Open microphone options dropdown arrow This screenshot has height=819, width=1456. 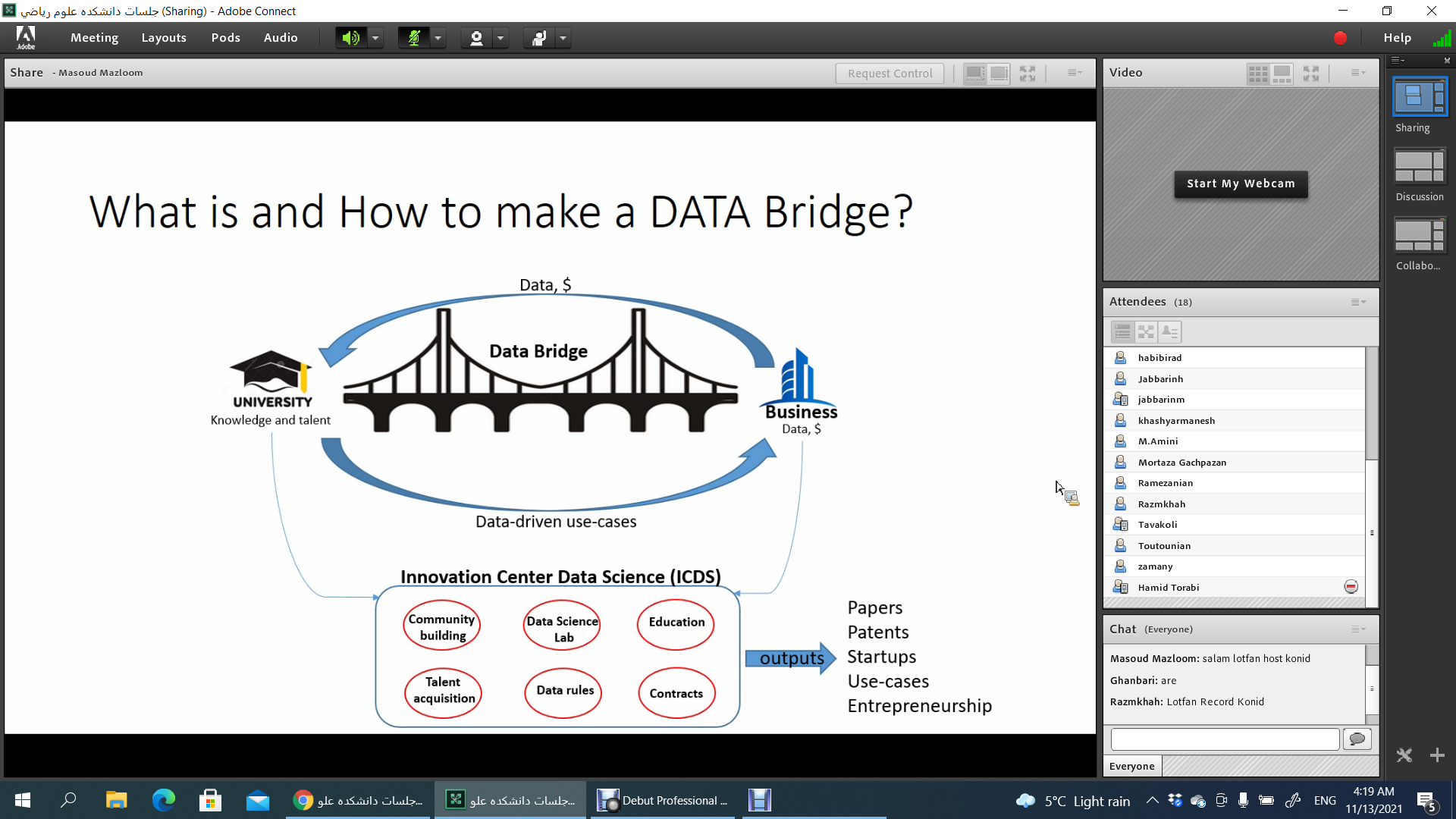point(438,38)
